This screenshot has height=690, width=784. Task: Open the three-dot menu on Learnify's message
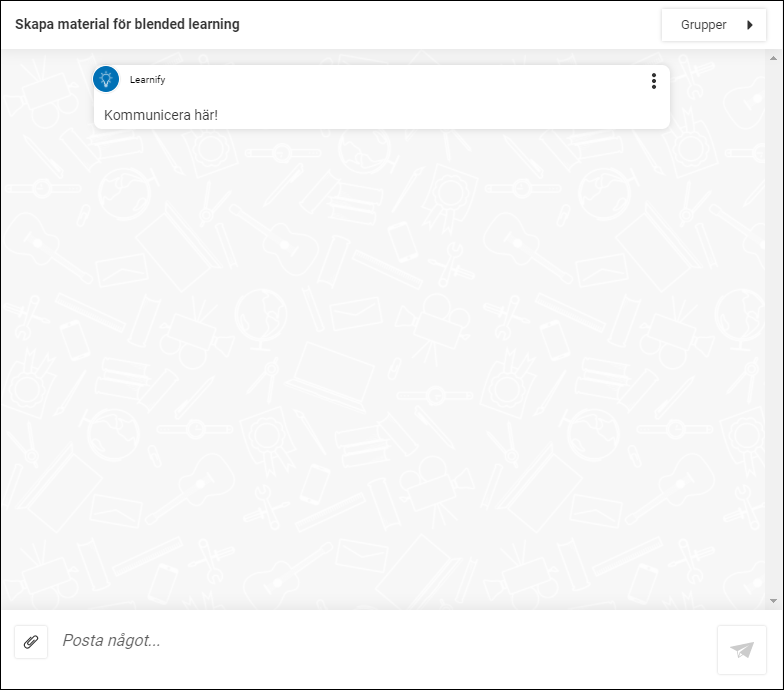654,81
